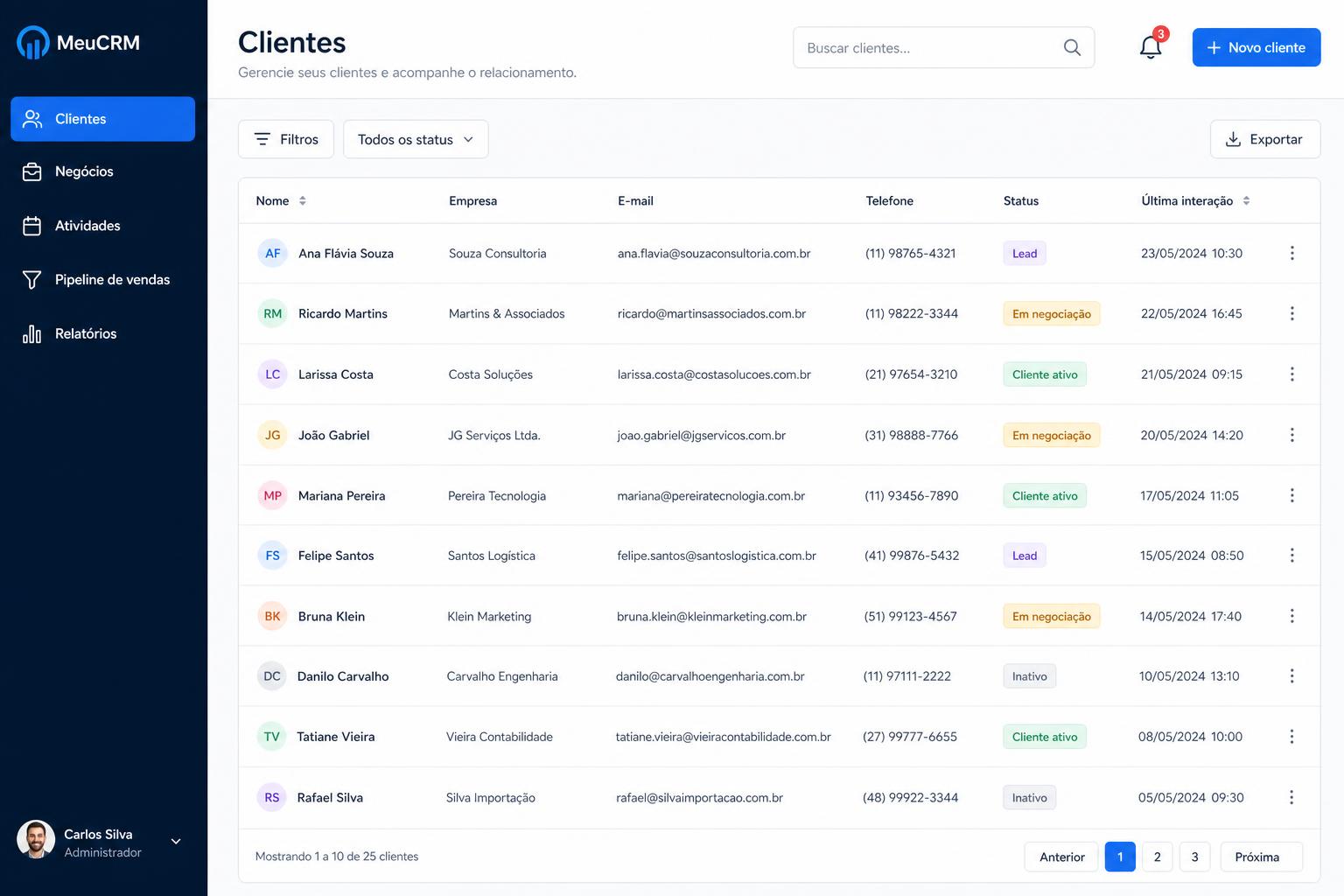Image resolution: width=1344 pixels, height=896 pixels.
Task: Click Carlos Silva's profile photo
Action: tap(36, 840)
